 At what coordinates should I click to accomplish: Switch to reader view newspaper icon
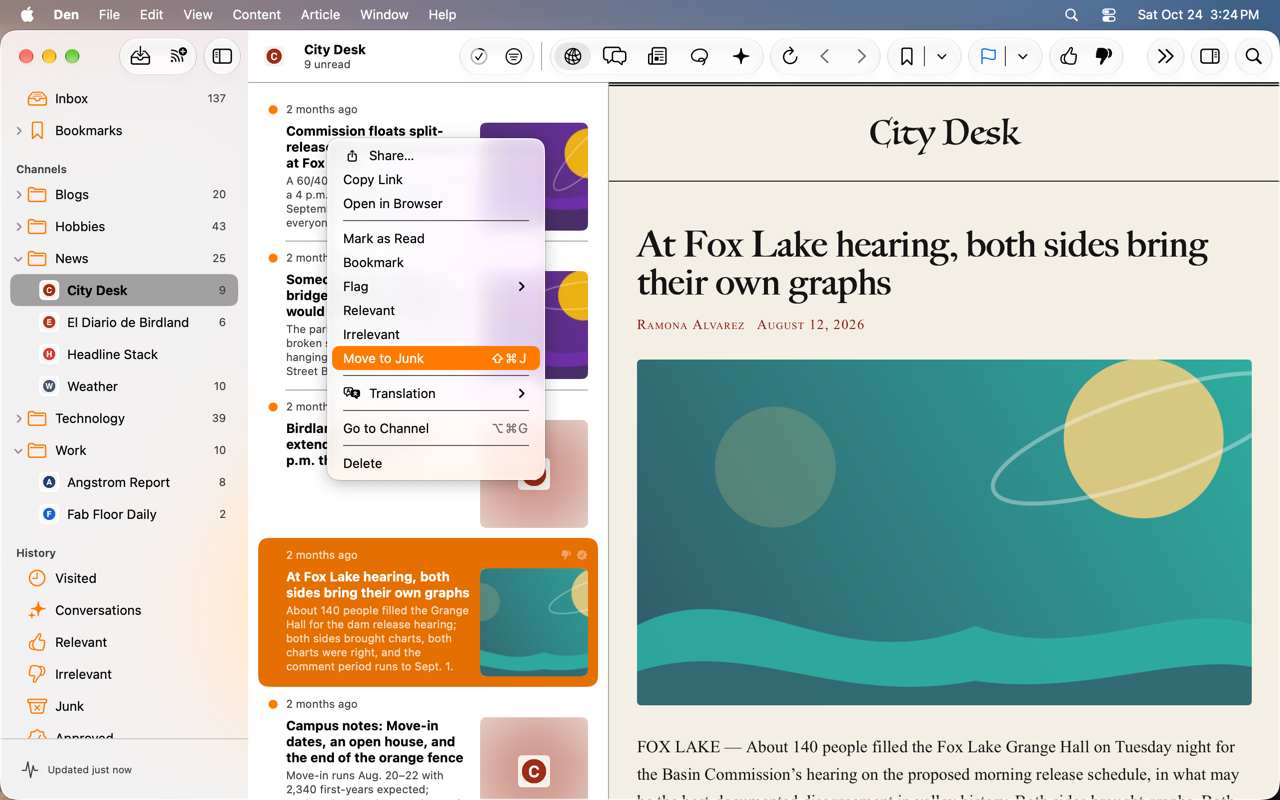click(657, 57)
